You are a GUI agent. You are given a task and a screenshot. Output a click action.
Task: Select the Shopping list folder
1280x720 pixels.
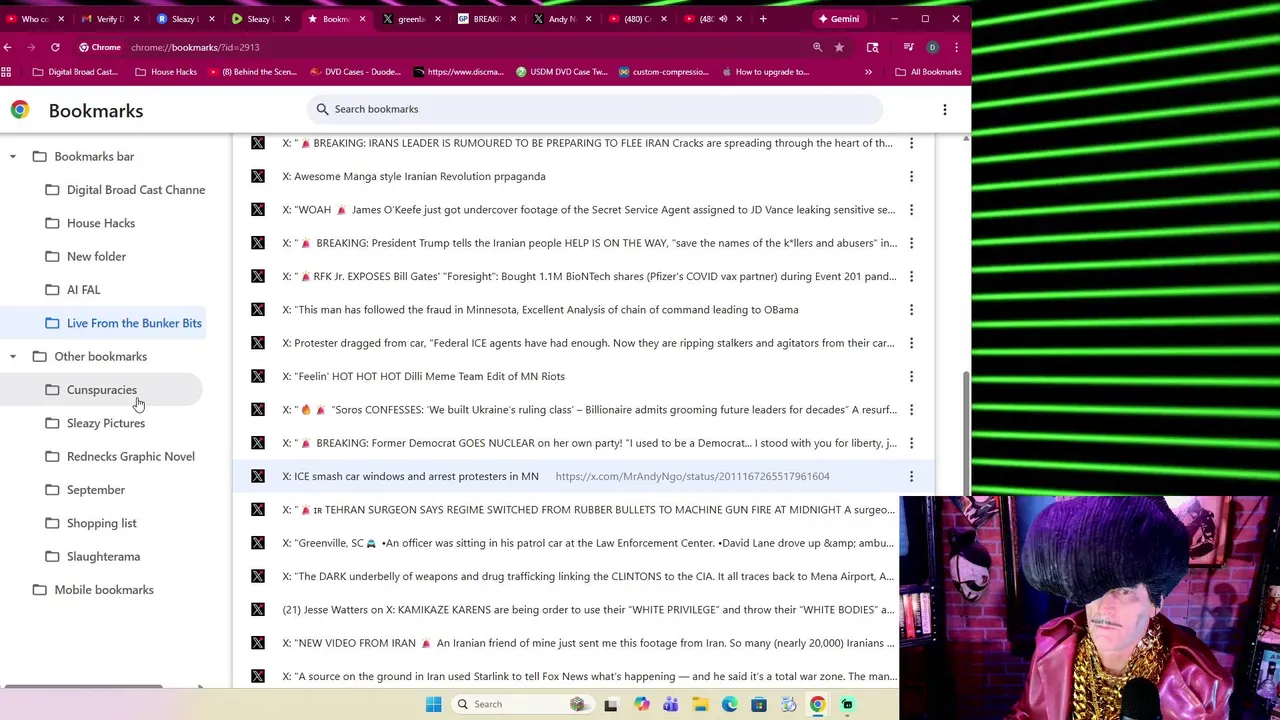91,523
